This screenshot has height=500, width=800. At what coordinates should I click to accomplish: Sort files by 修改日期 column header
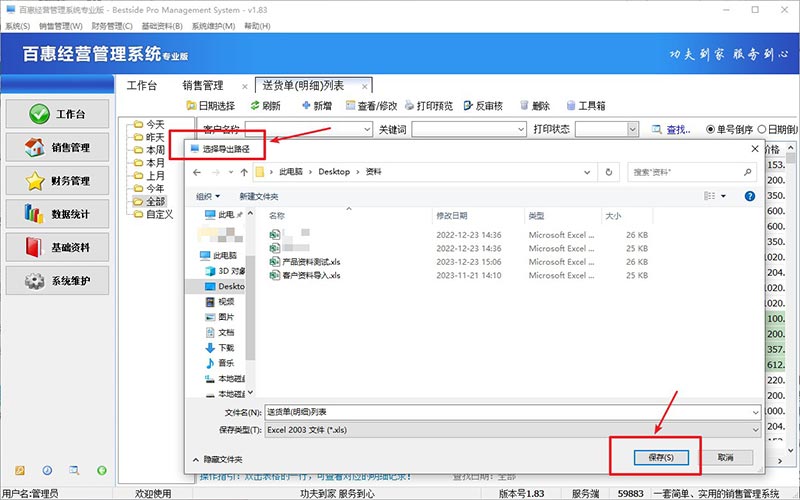coord(452,216)
